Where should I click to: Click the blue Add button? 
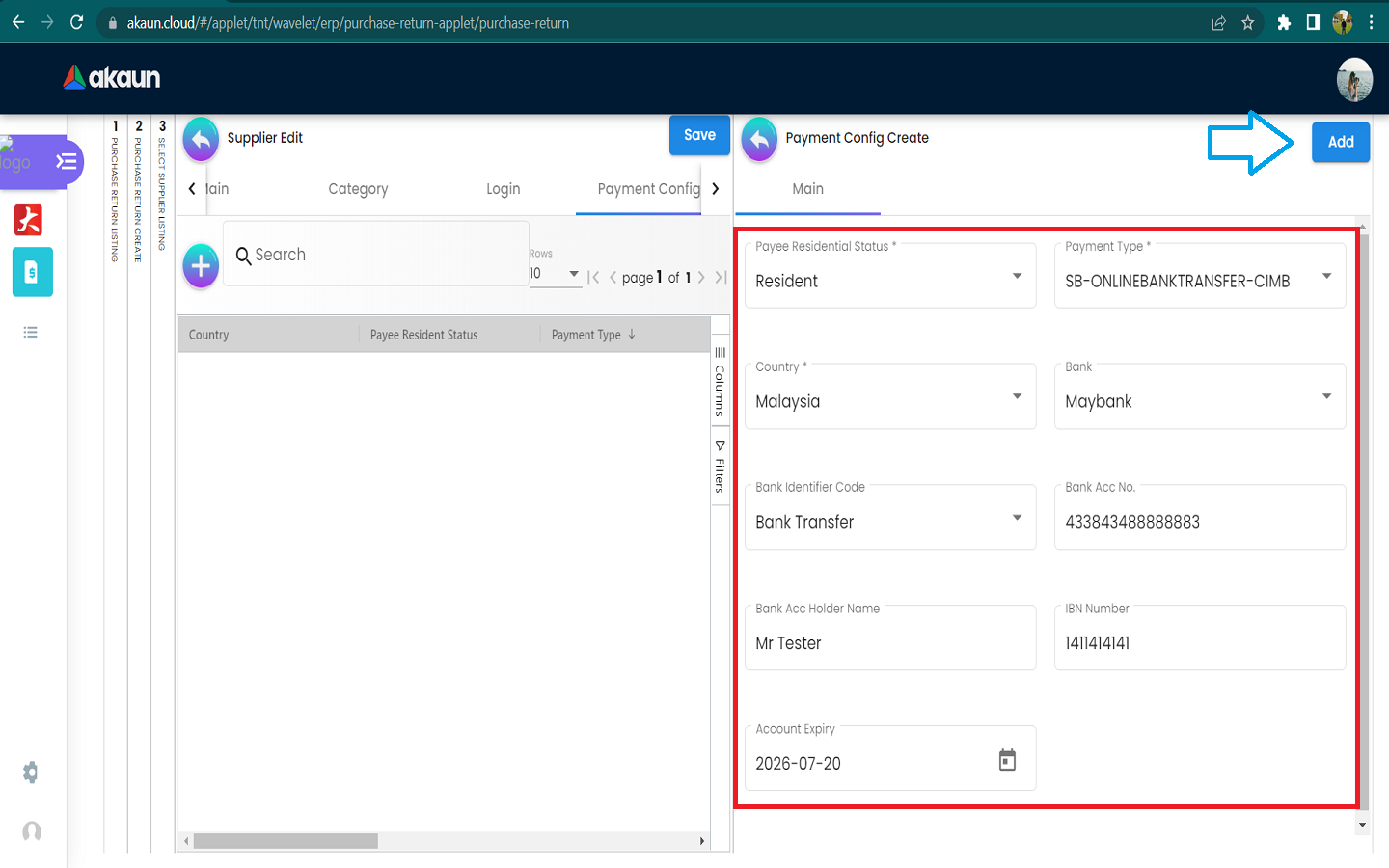point(1340,142)
